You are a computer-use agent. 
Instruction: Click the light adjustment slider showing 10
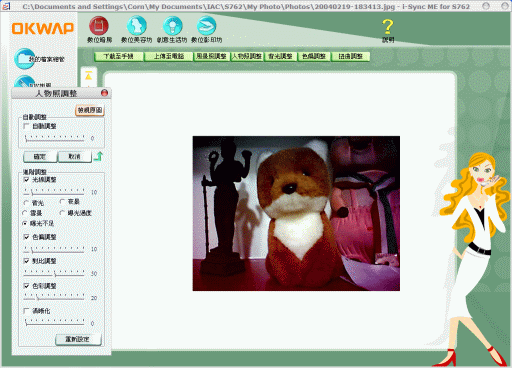click(x=54, y=192)
